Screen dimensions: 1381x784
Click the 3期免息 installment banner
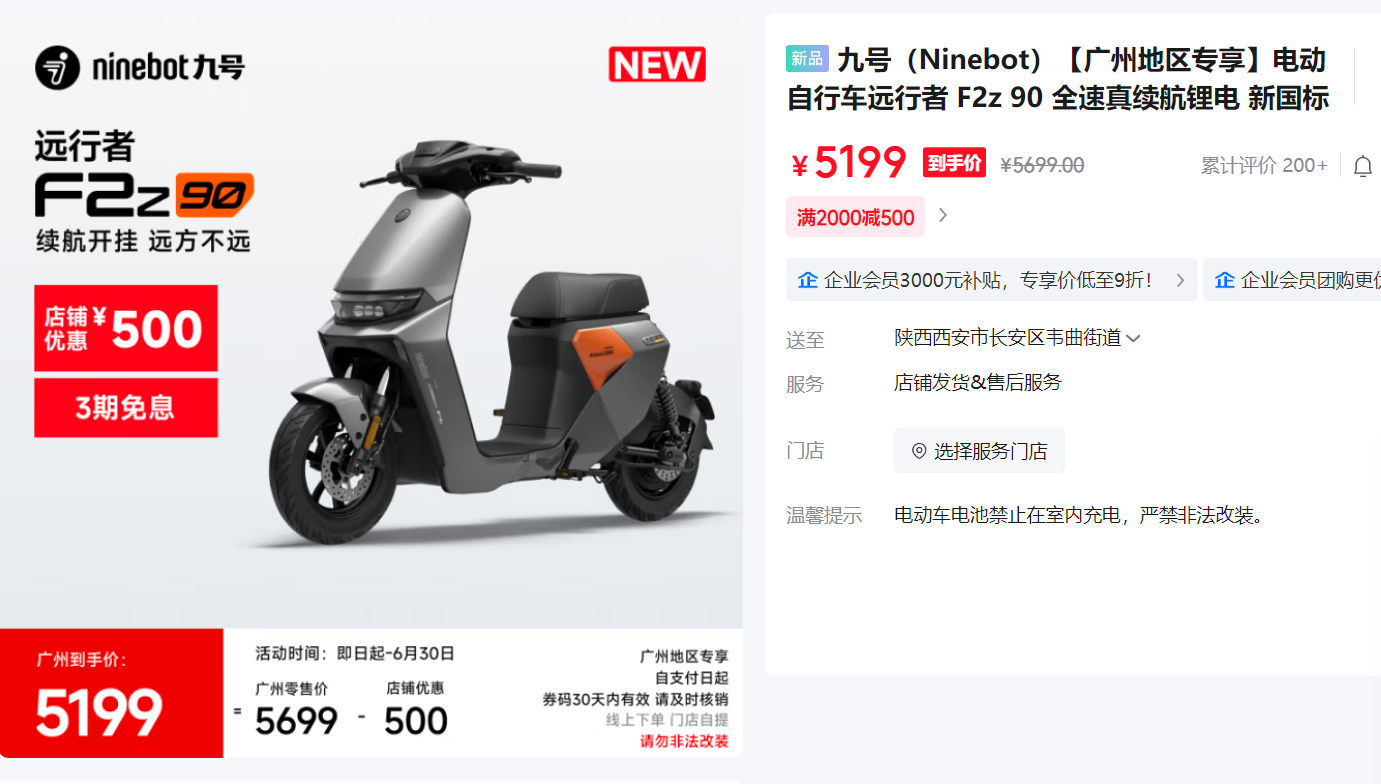click(126, 407)
